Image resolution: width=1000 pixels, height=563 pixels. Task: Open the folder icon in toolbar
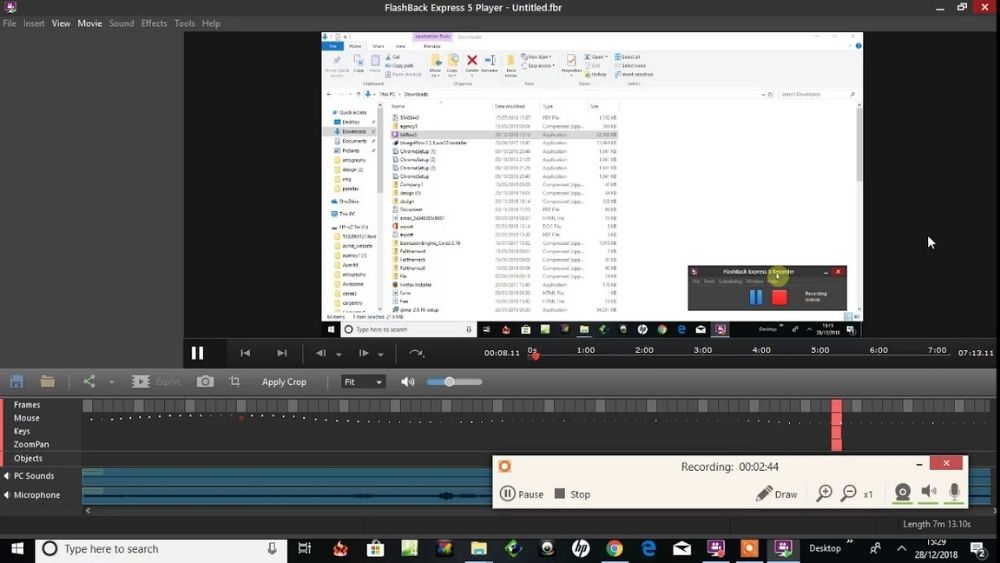pos(48,381)
